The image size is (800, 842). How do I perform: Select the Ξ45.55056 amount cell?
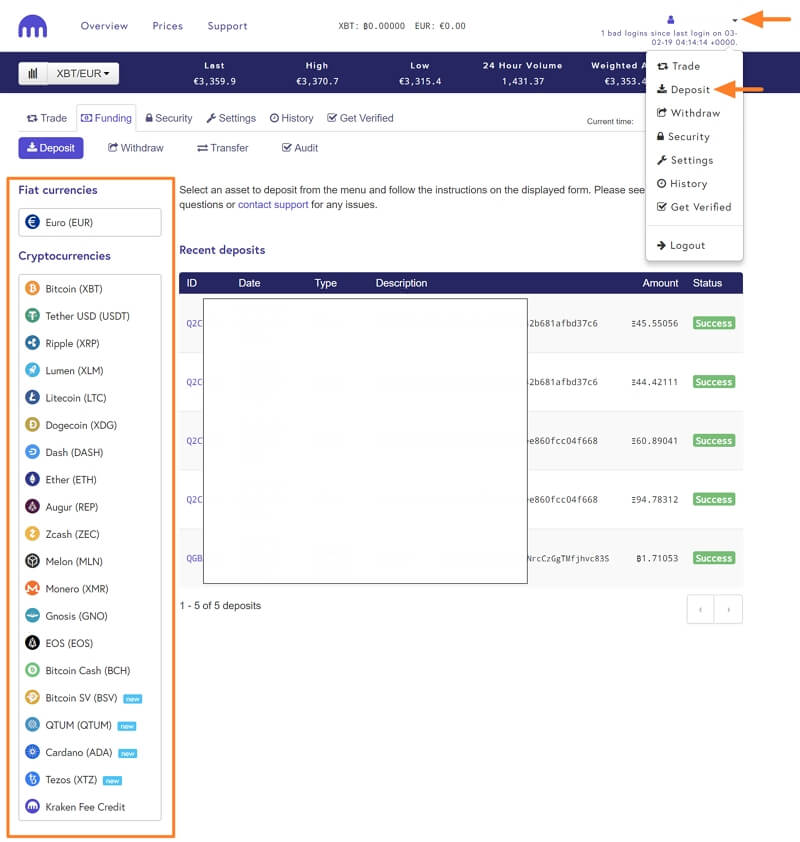(655, 323)
